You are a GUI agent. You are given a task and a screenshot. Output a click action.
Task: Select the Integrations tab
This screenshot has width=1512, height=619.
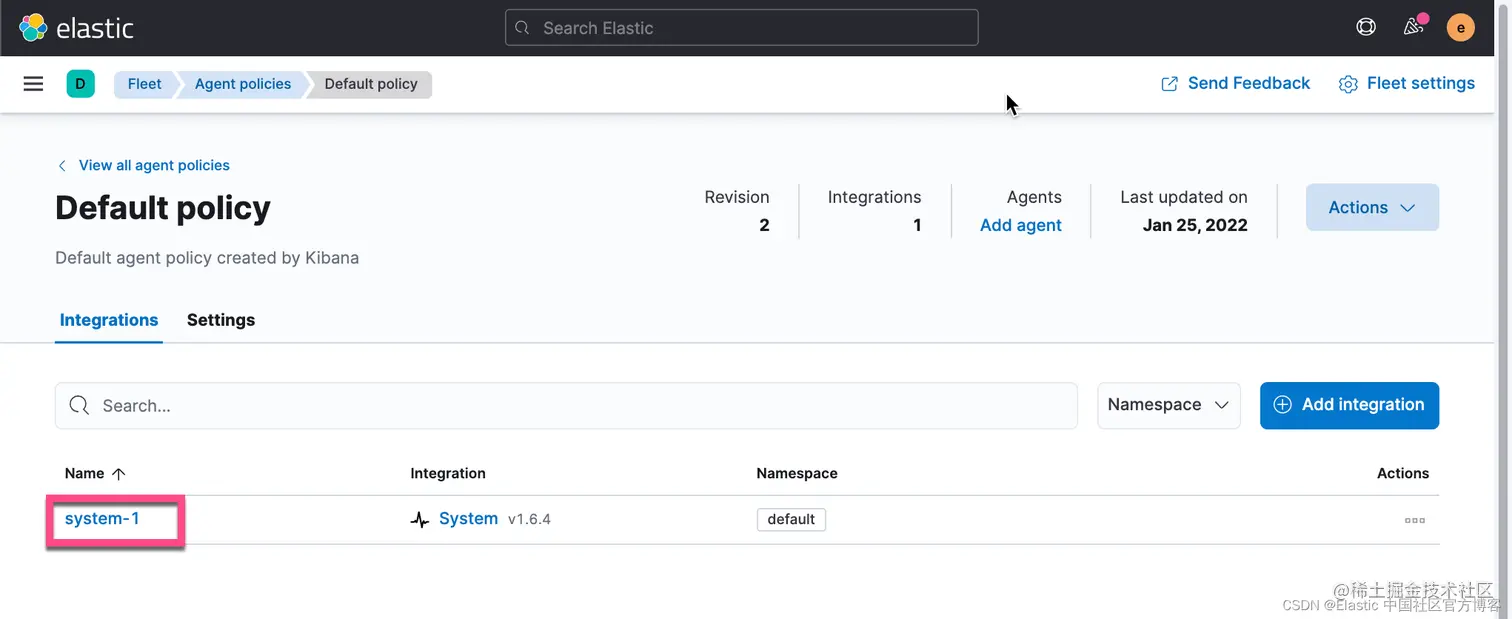coord(109,320)
